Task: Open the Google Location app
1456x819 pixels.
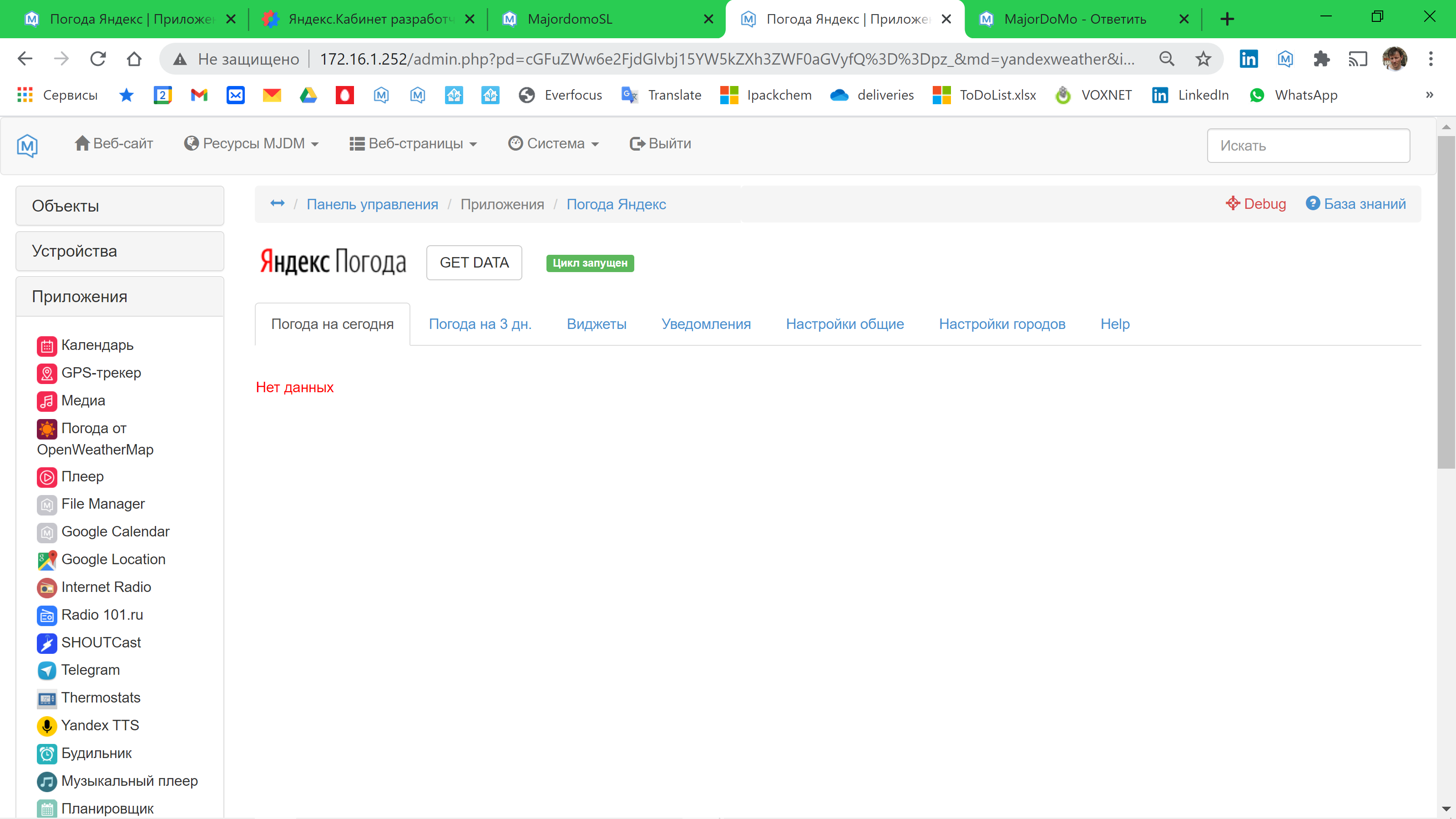Action: pyautogui.click(x=113, y=559)
